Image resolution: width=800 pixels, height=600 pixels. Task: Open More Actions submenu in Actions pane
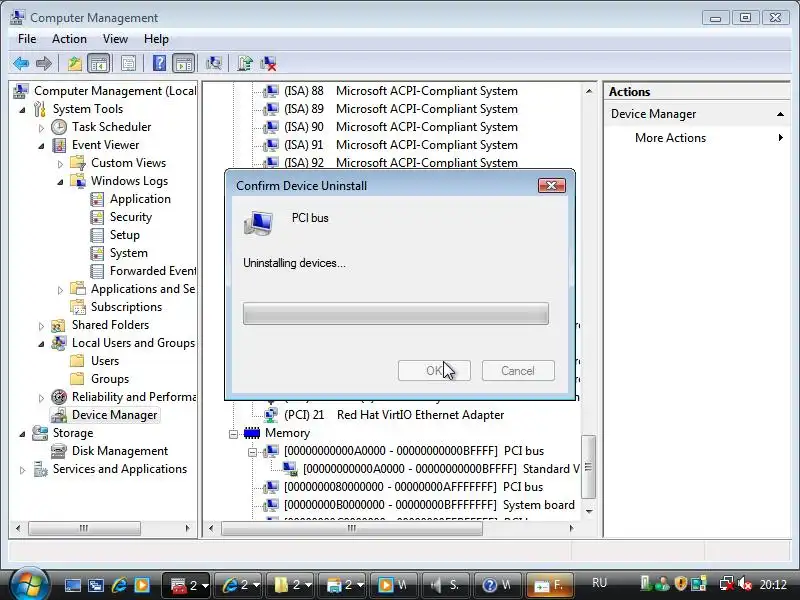click(x=670, y=138)
